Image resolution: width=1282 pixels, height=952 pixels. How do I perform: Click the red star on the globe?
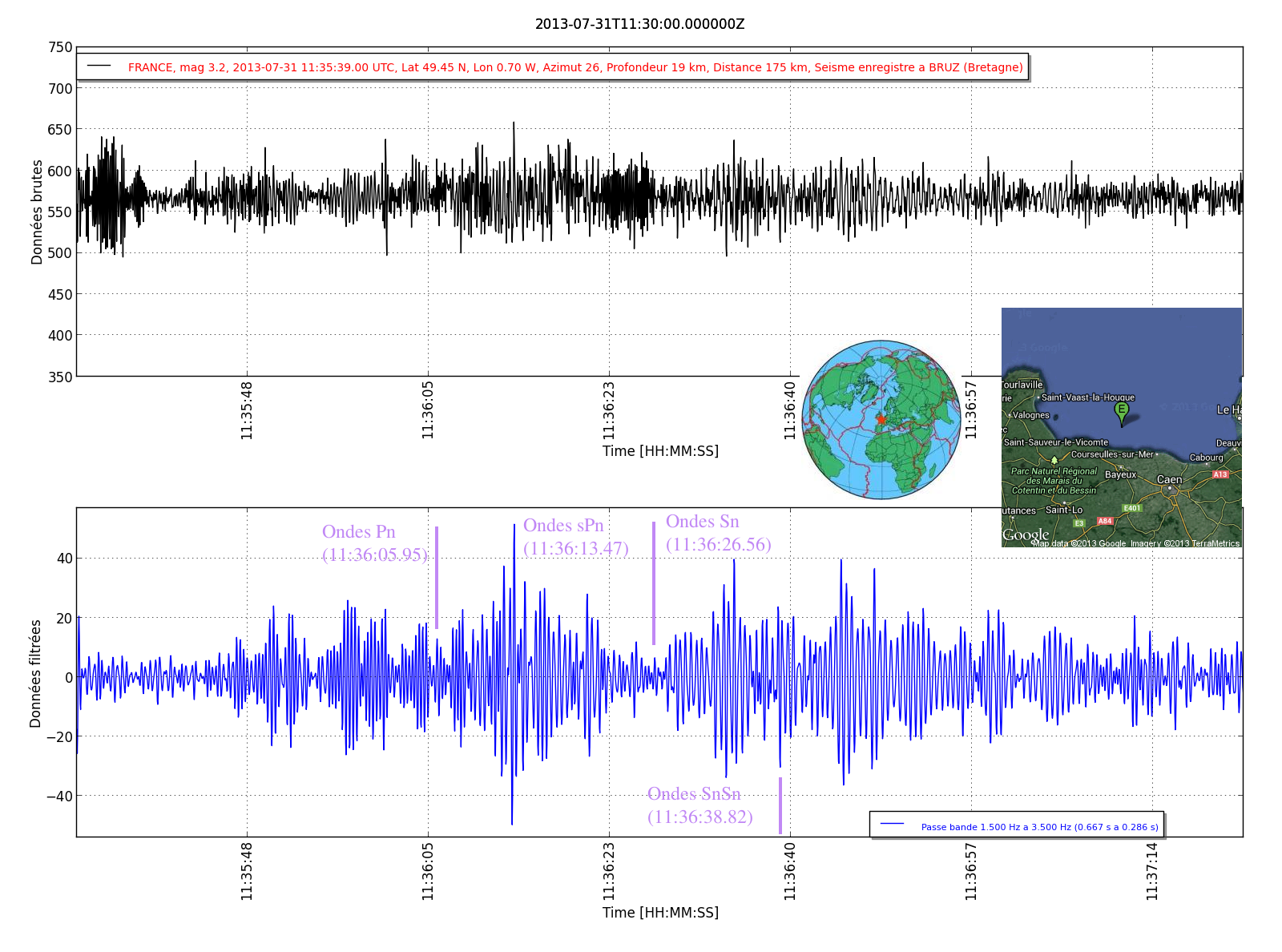[881, 419]
